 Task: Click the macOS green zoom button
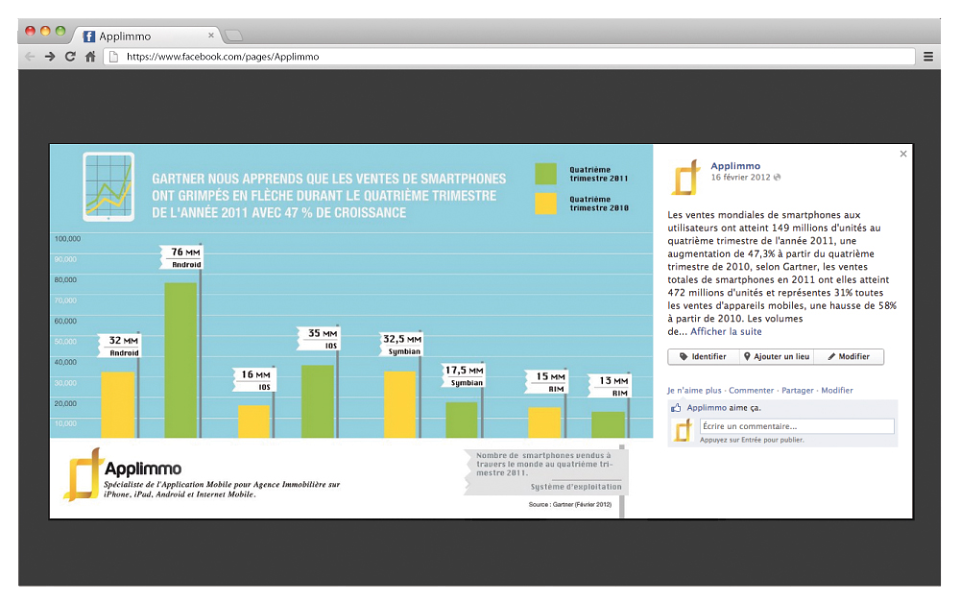tap(60, 31)
